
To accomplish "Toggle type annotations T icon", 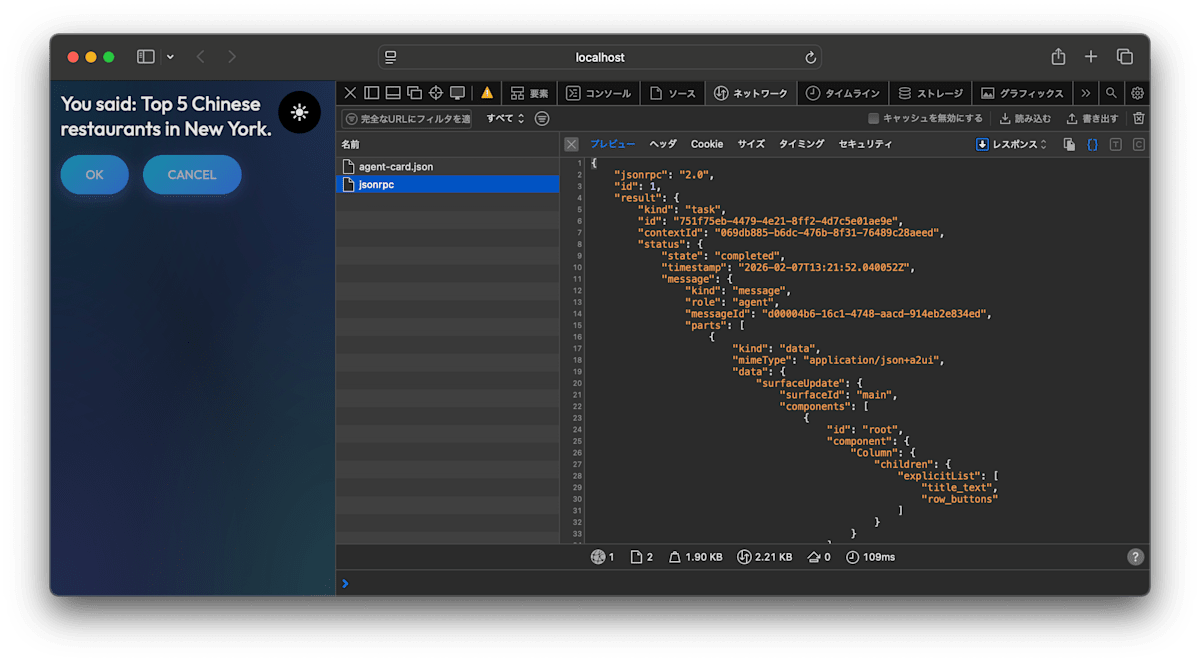I will [1115, 145].
